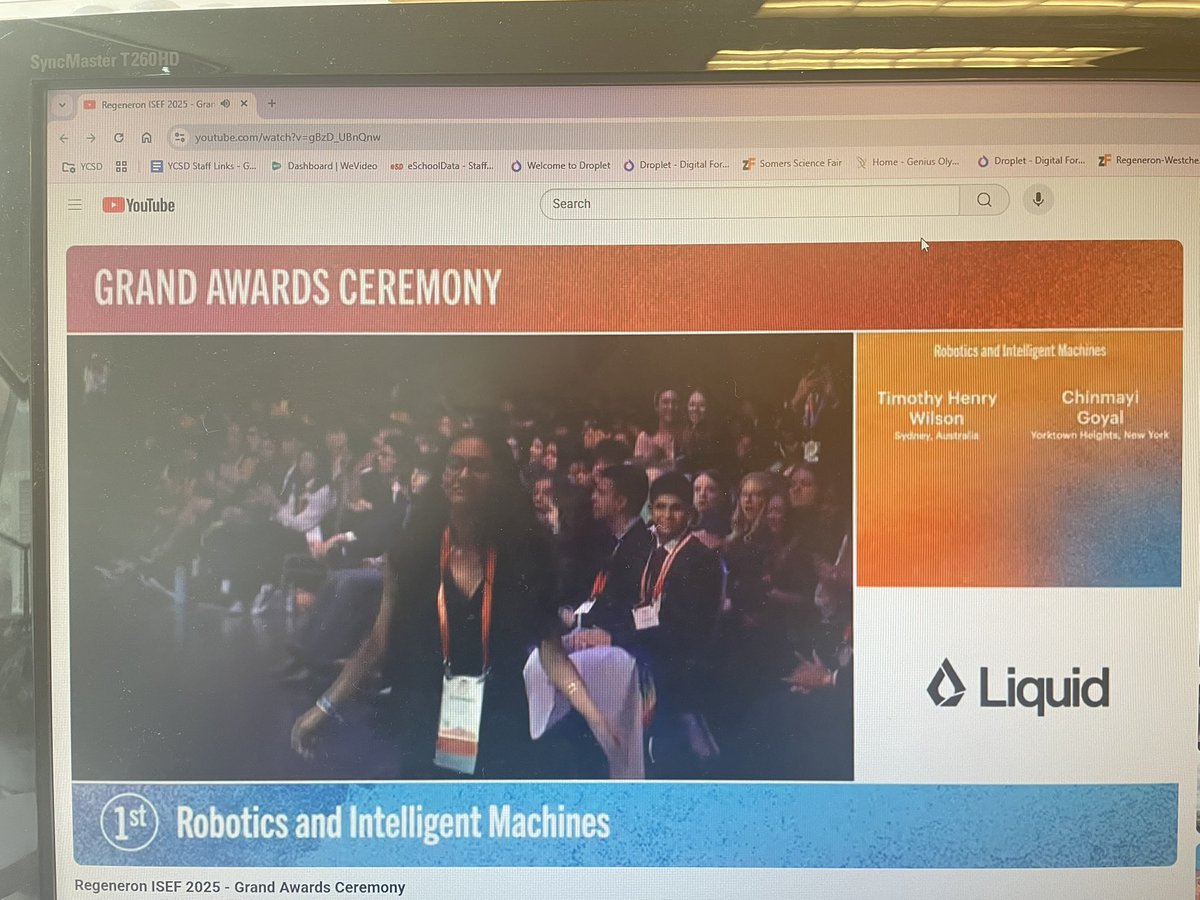Click the YouTube Search input field

click(x=750, y=203)
